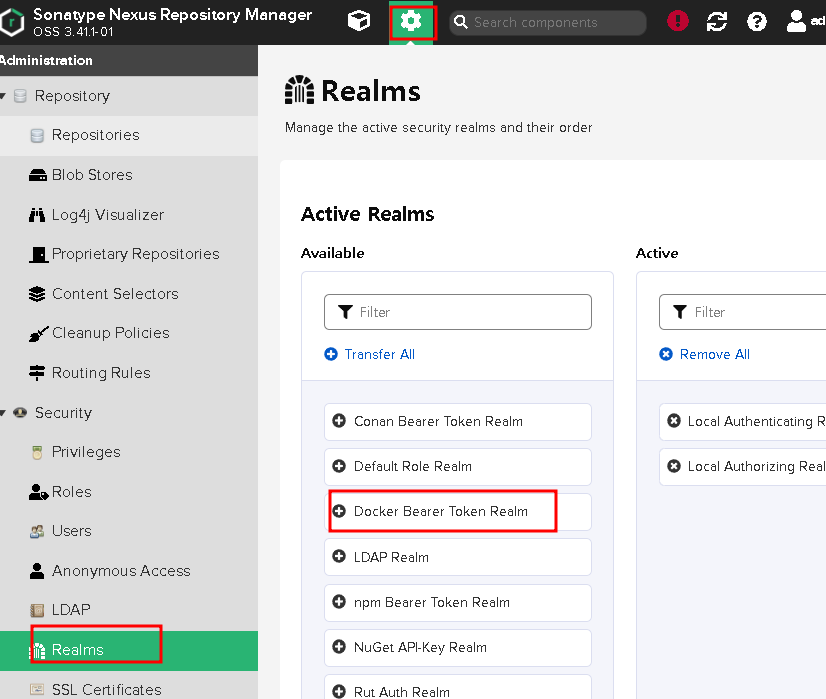Viewport: 826px width, 699px height.
Task: Add Conan Bearer Token Realm
Action: click(x=457, y=421)
